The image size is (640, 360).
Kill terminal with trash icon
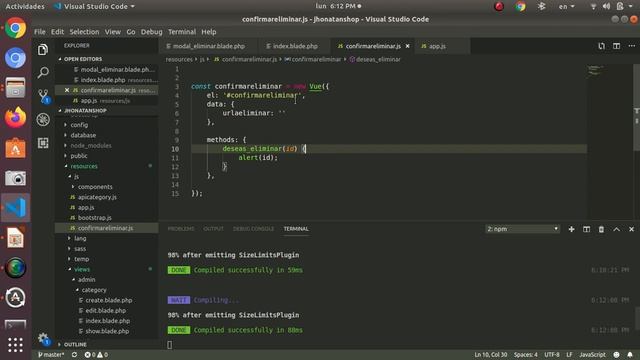tap(601, 229)
